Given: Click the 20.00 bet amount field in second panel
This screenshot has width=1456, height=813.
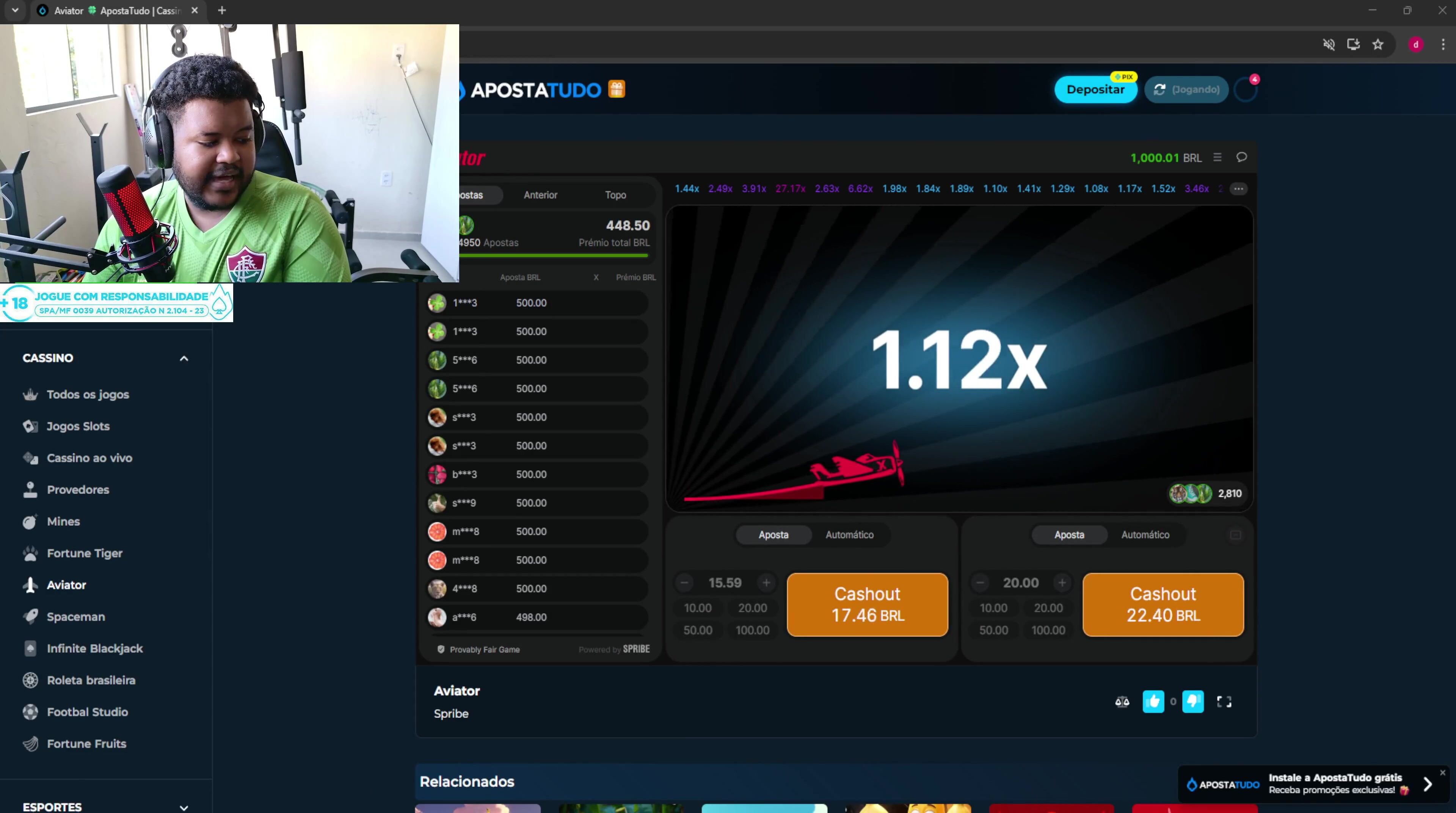Looking at the screenshot, I should (1021, 583).
